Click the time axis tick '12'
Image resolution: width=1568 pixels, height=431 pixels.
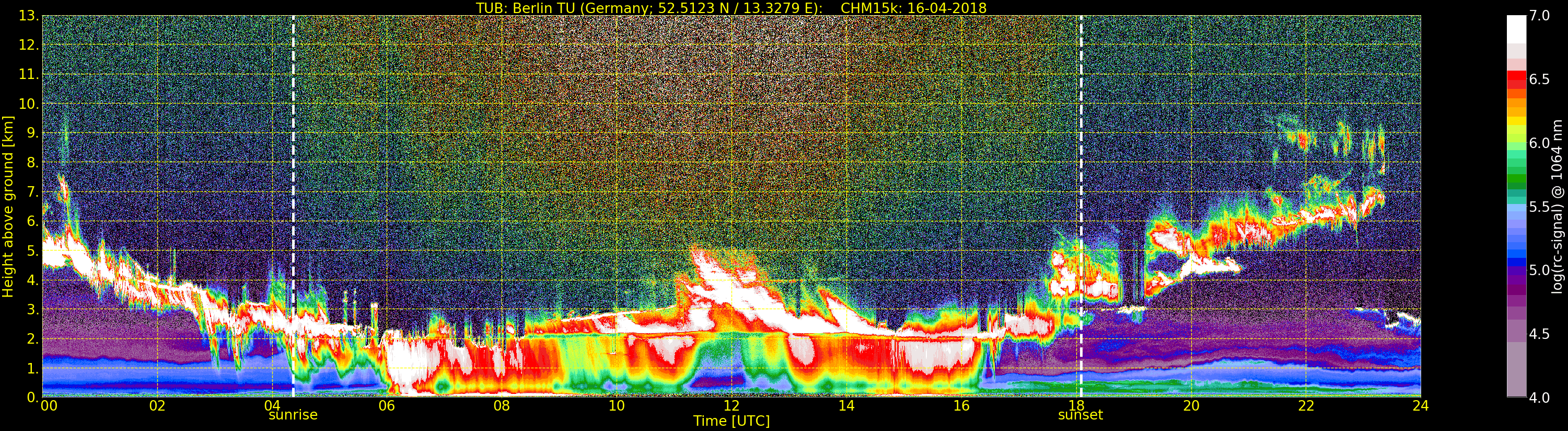pyautogui.click(x=731, y=405)
